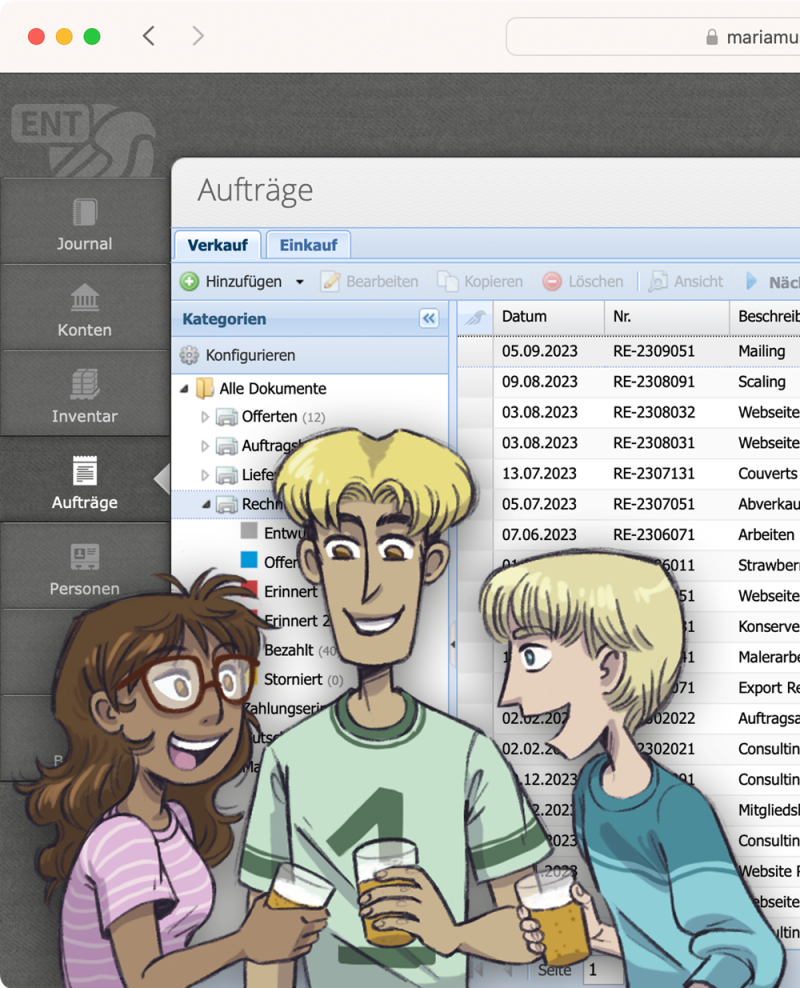Open Personen module
This screenshot has width=800, height=988.
(x=84, y=557)
